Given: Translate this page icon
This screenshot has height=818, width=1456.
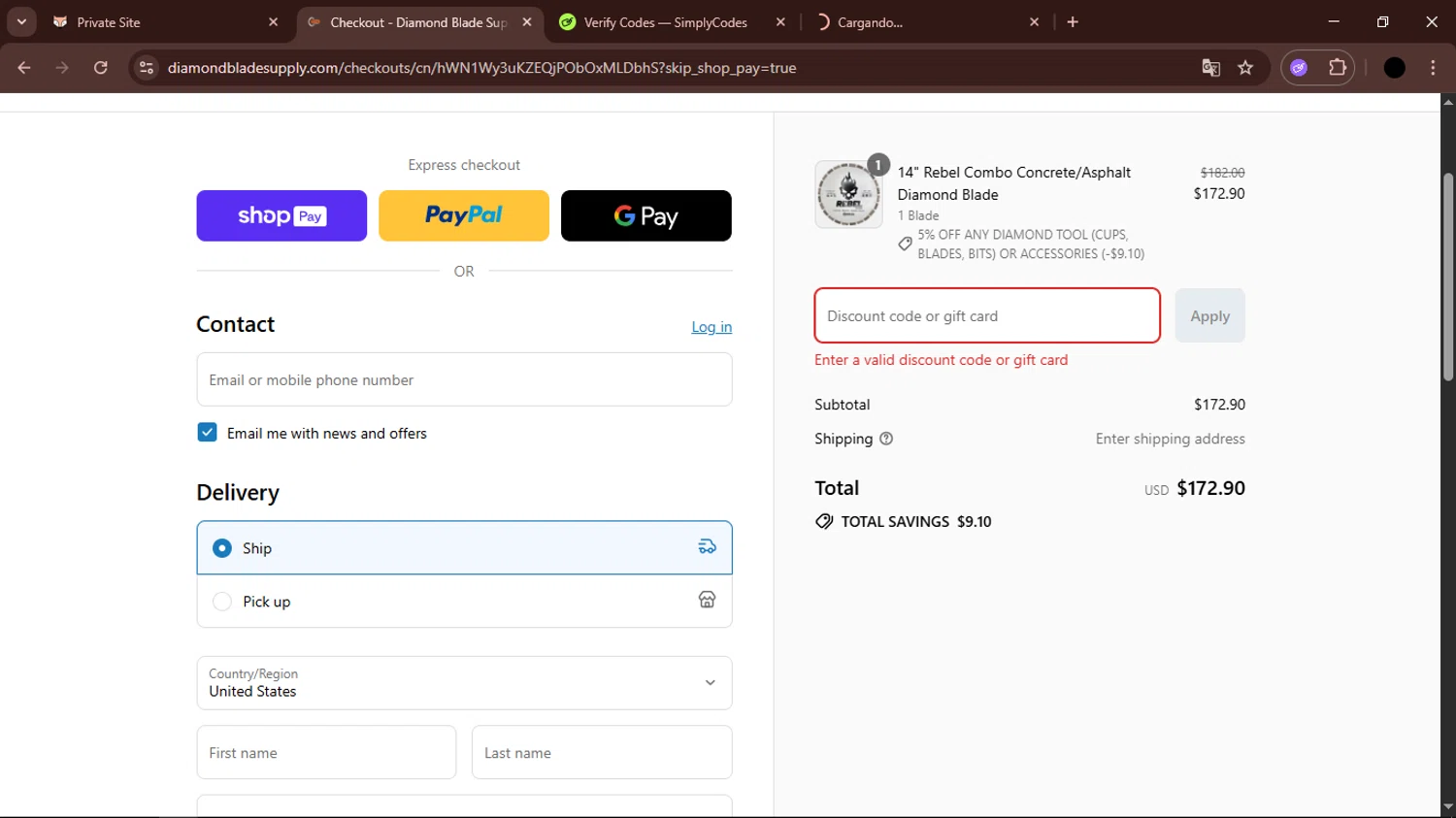Looking at the screenshot, I should 1210,68.
